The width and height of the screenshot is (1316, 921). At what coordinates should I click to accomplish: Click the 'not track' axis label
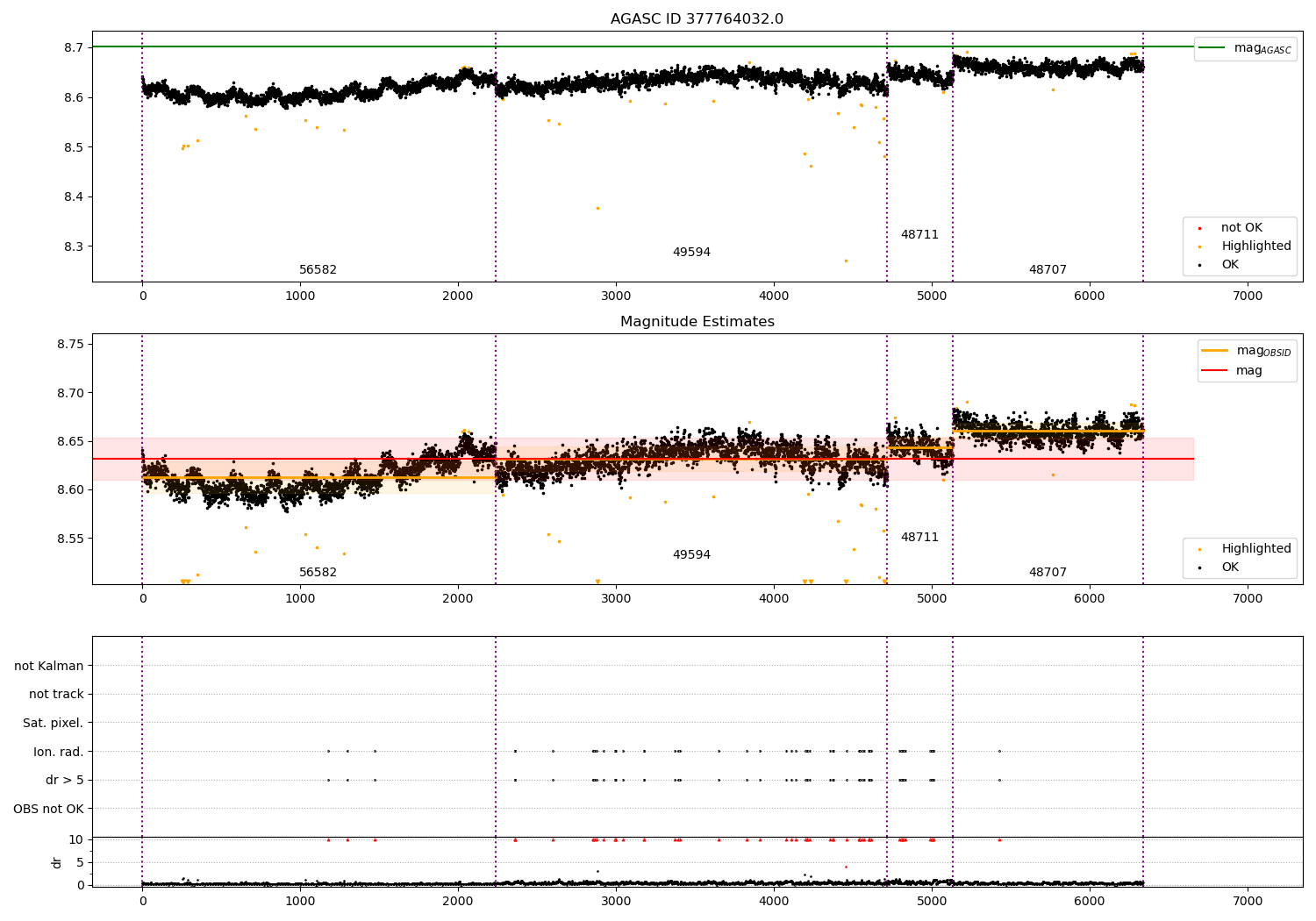point(56,694)
